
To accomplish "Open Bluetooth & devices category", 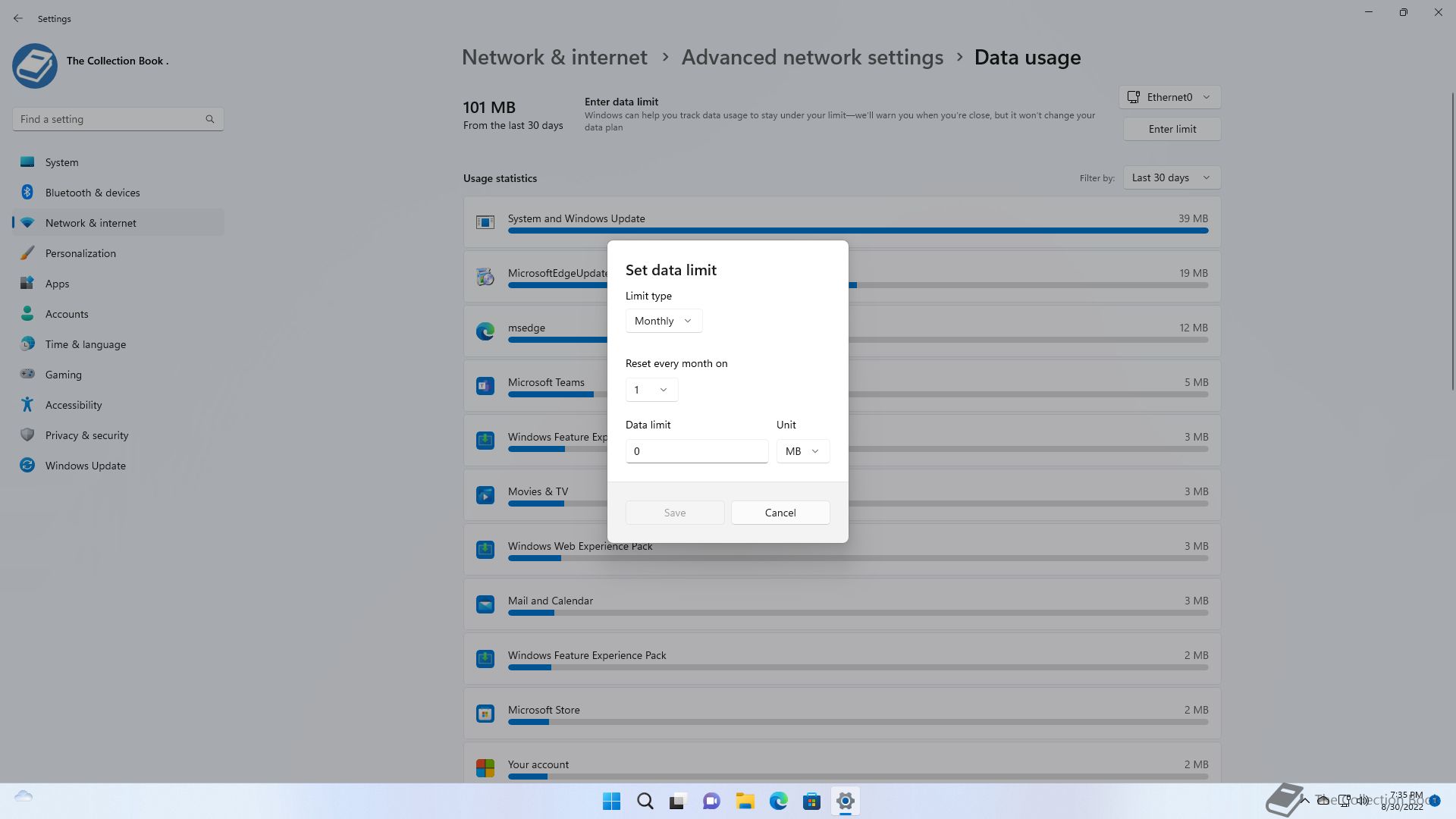I will [118, 193].
